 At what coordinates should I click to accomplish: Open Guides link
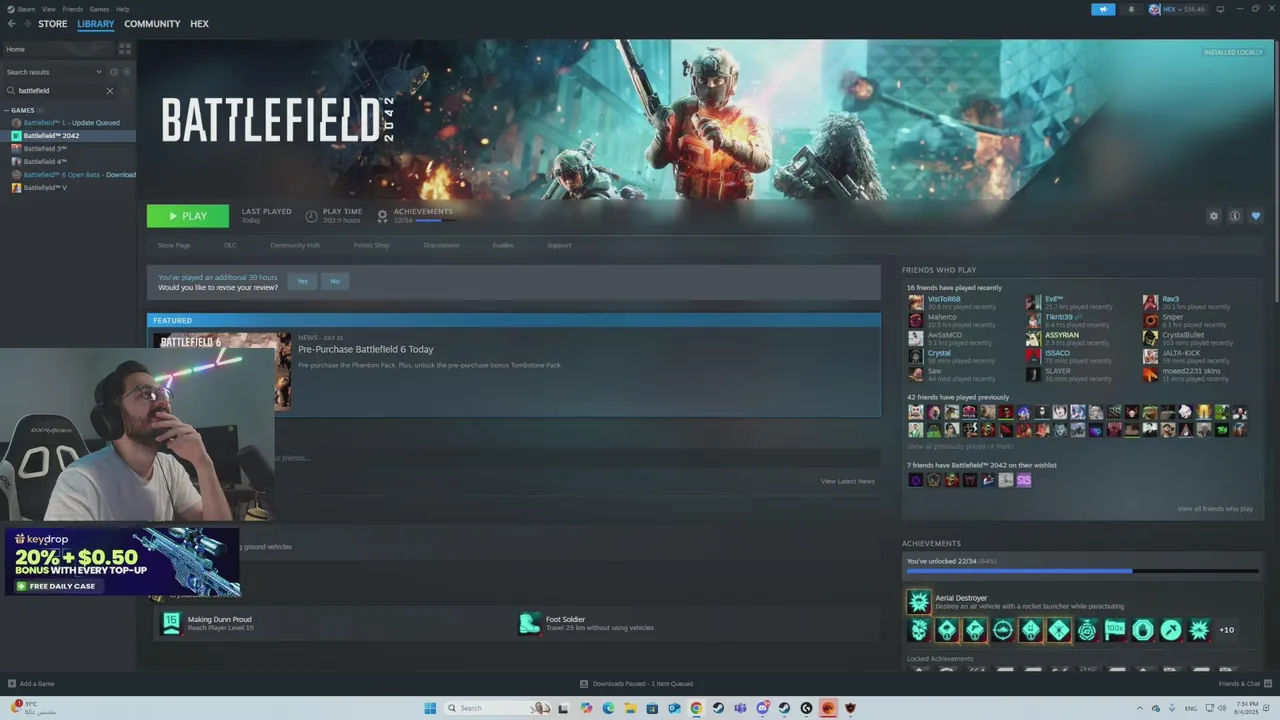[503, 245]
